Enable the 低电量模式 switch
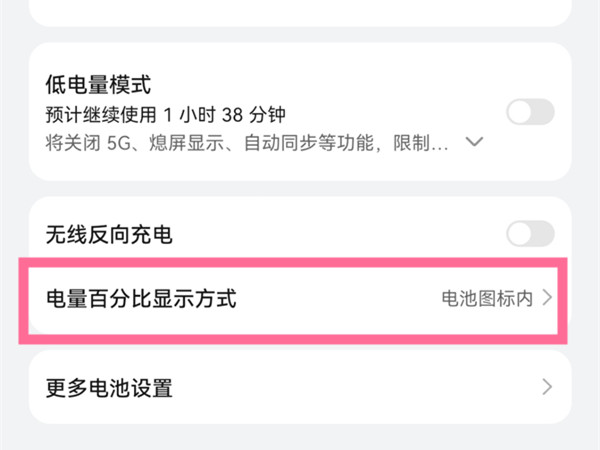The width and height of the screenshot is (600, 450). point(530,112)
